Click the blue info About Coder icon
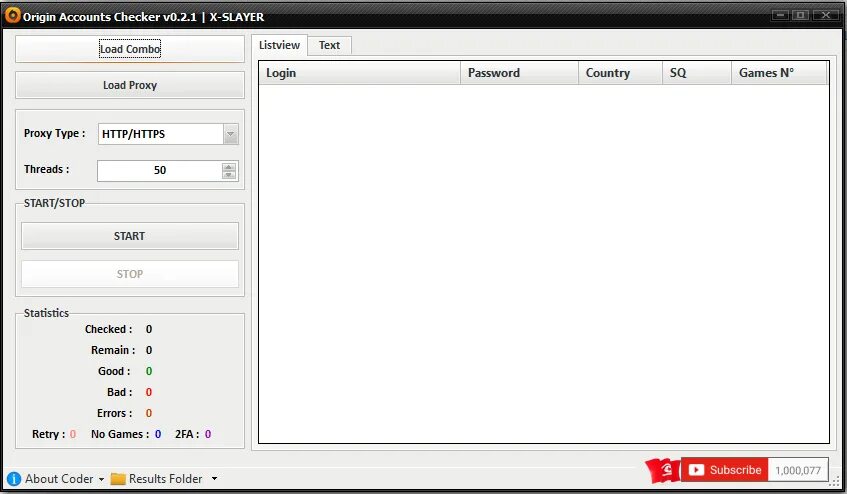The image size is (847, 494). click(x=14, y=479)
